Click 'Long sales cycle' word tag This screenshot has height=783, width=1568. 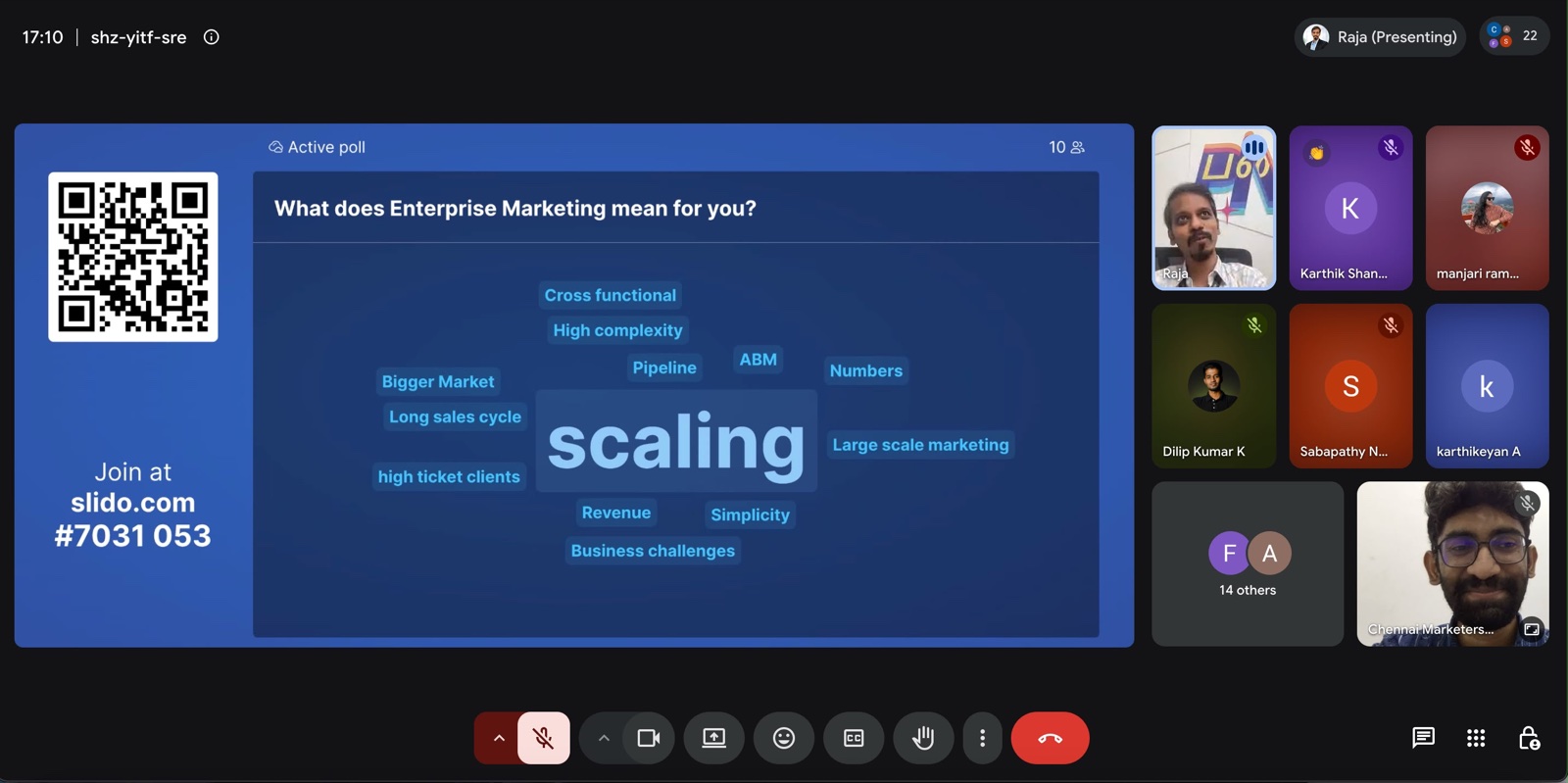click(x=455, y=416)
